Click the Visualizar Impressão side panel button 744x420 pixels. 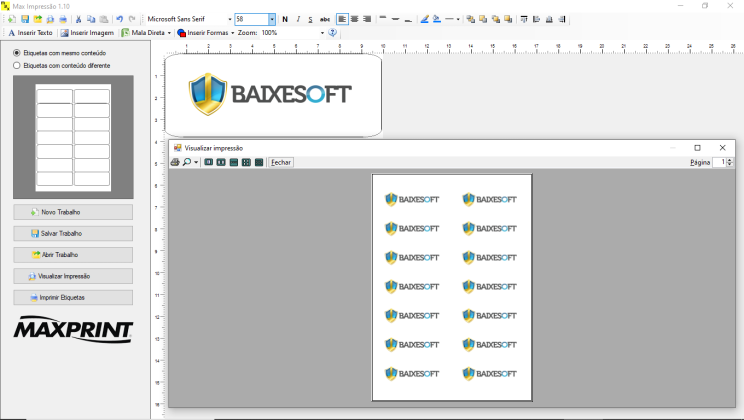click(x=73, y=276)
